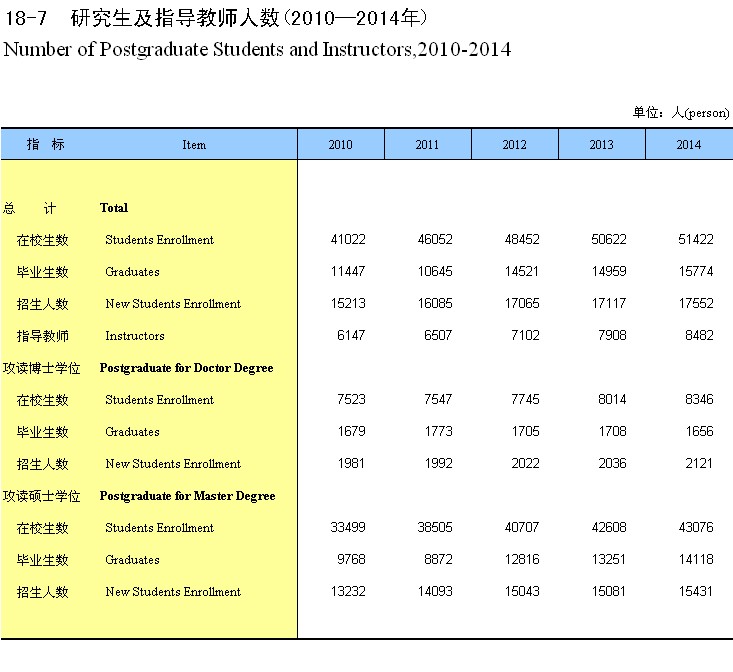Click the Item column header
Viewport: 733px width, 672px height.
(194, 145)
